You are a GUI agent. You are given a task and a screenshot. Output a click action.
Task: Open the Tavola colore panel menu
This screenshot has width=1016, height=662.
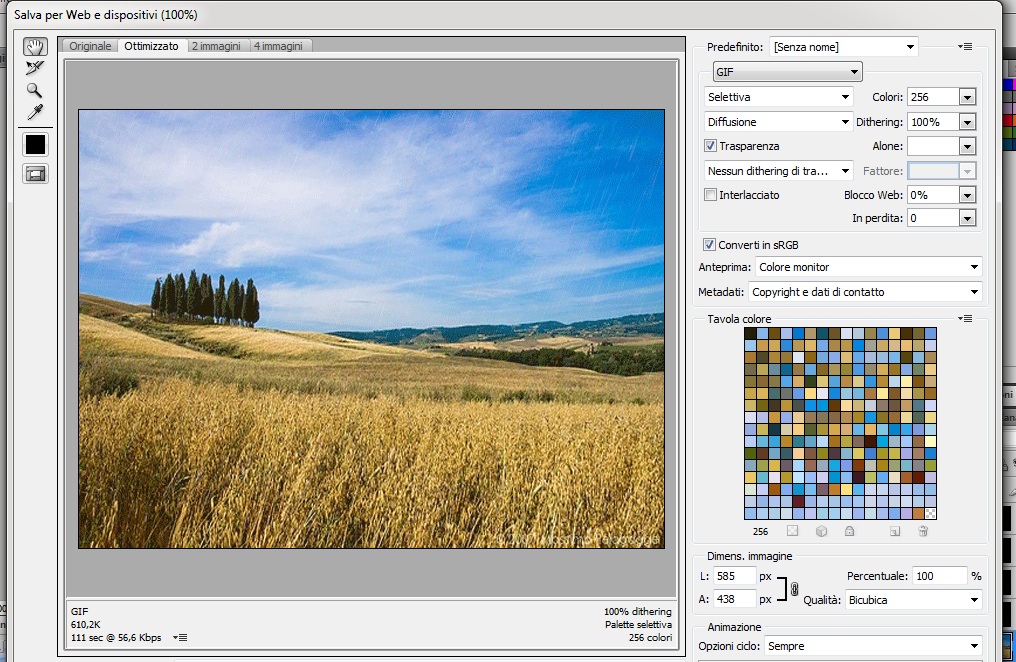pyautogui.click(x=964, y=318)
